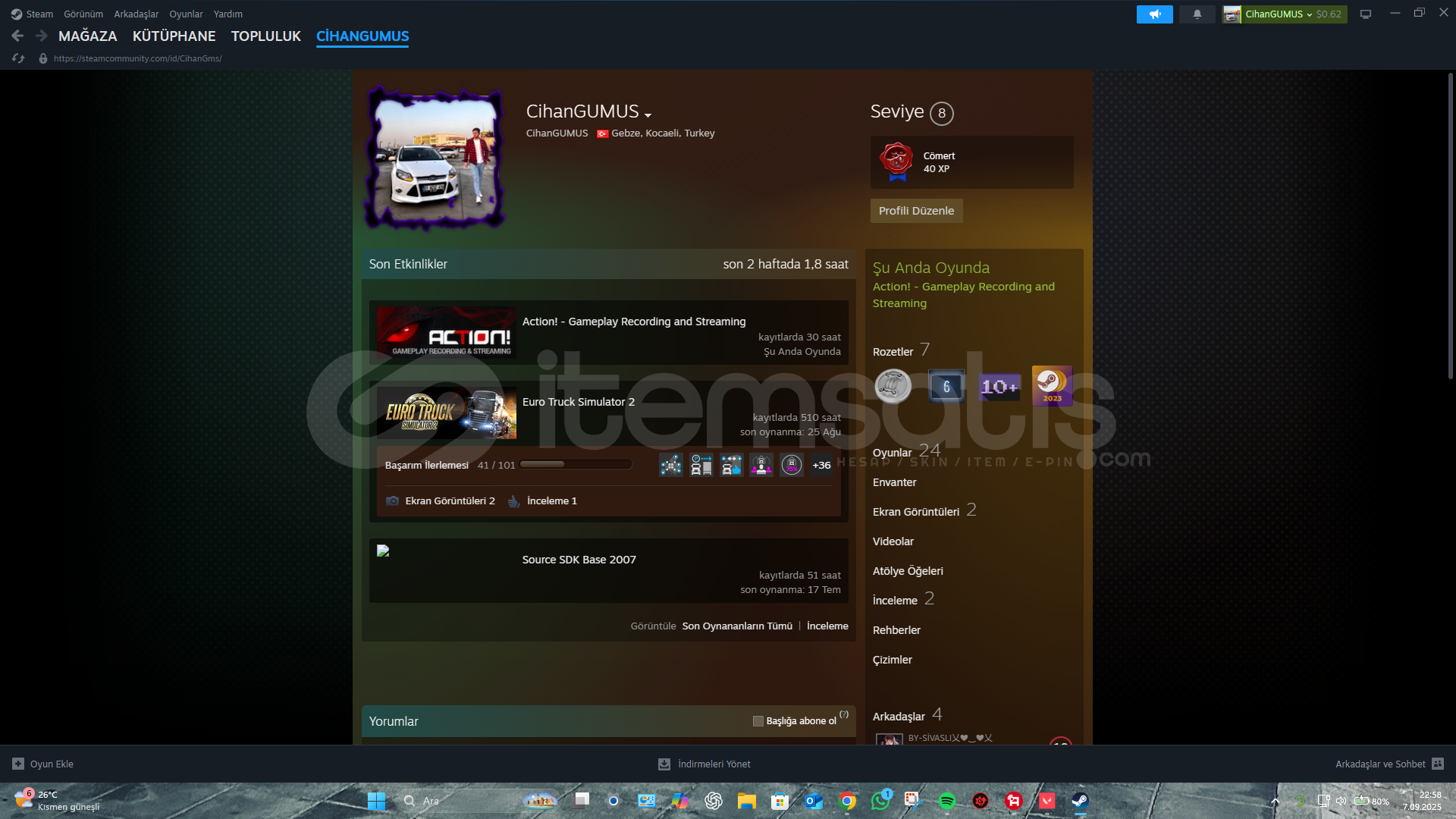Open the Arkadaşlar ve Sohbet chat icon
The image size is (1456, 819).
point(1438,764)
